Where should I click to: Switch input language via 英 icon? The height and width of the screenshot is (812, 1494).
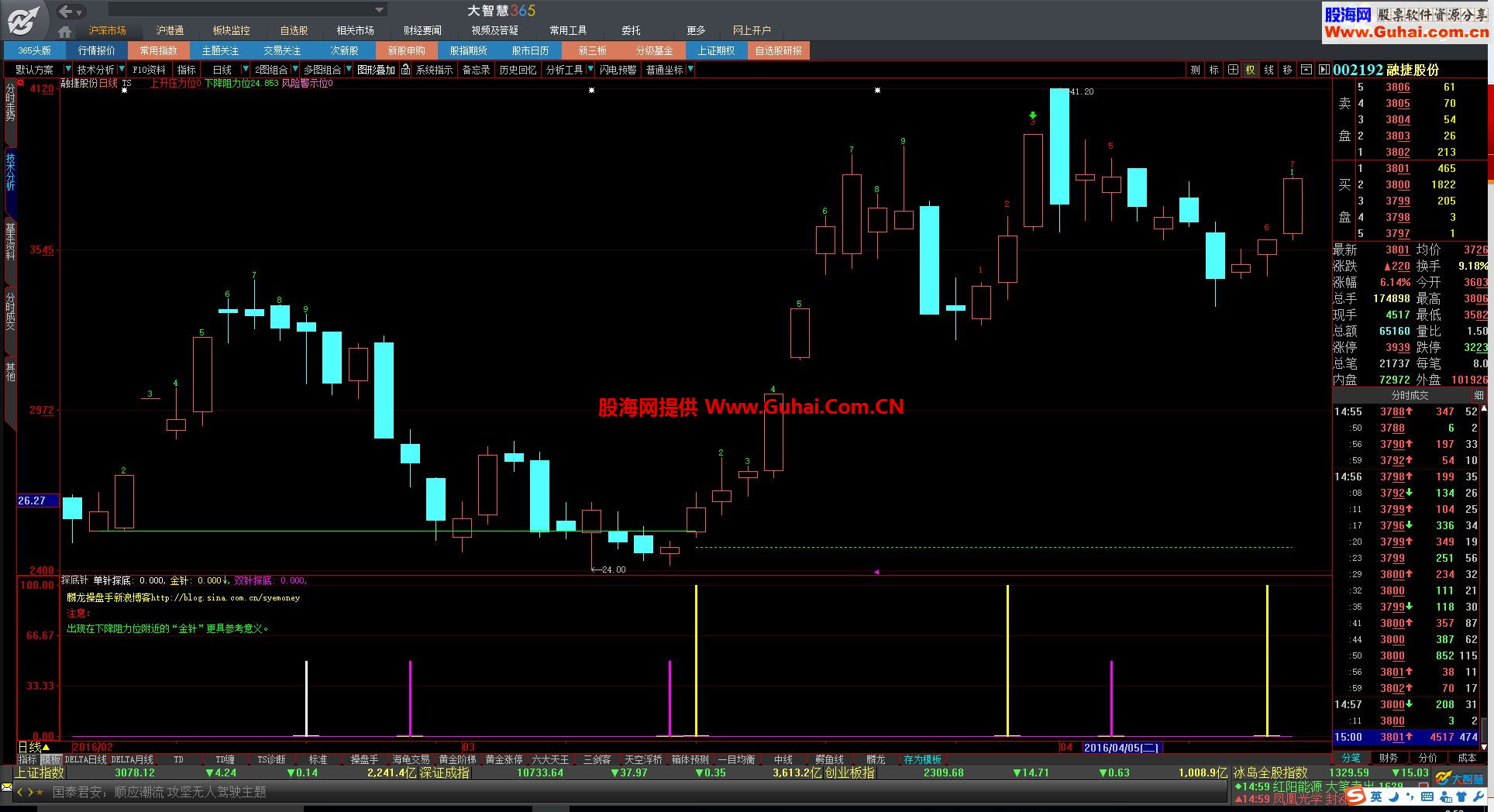(x=1376, y=797)
